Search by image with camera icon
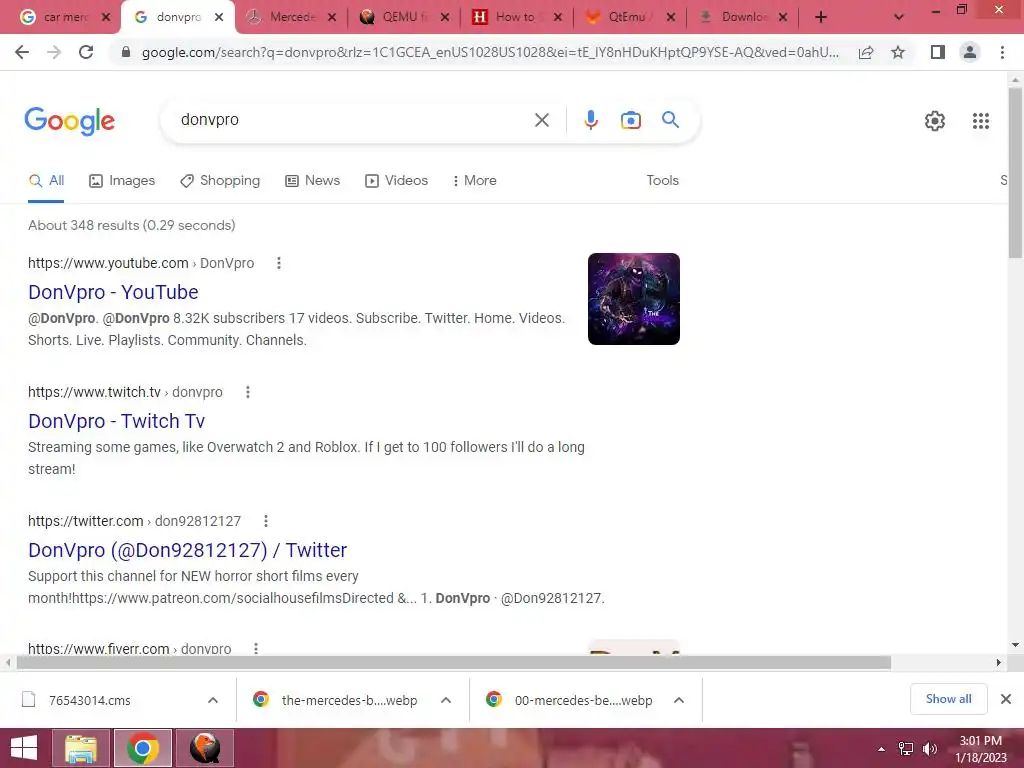Screen dimensions: 1024x768 tap(630, 120)
